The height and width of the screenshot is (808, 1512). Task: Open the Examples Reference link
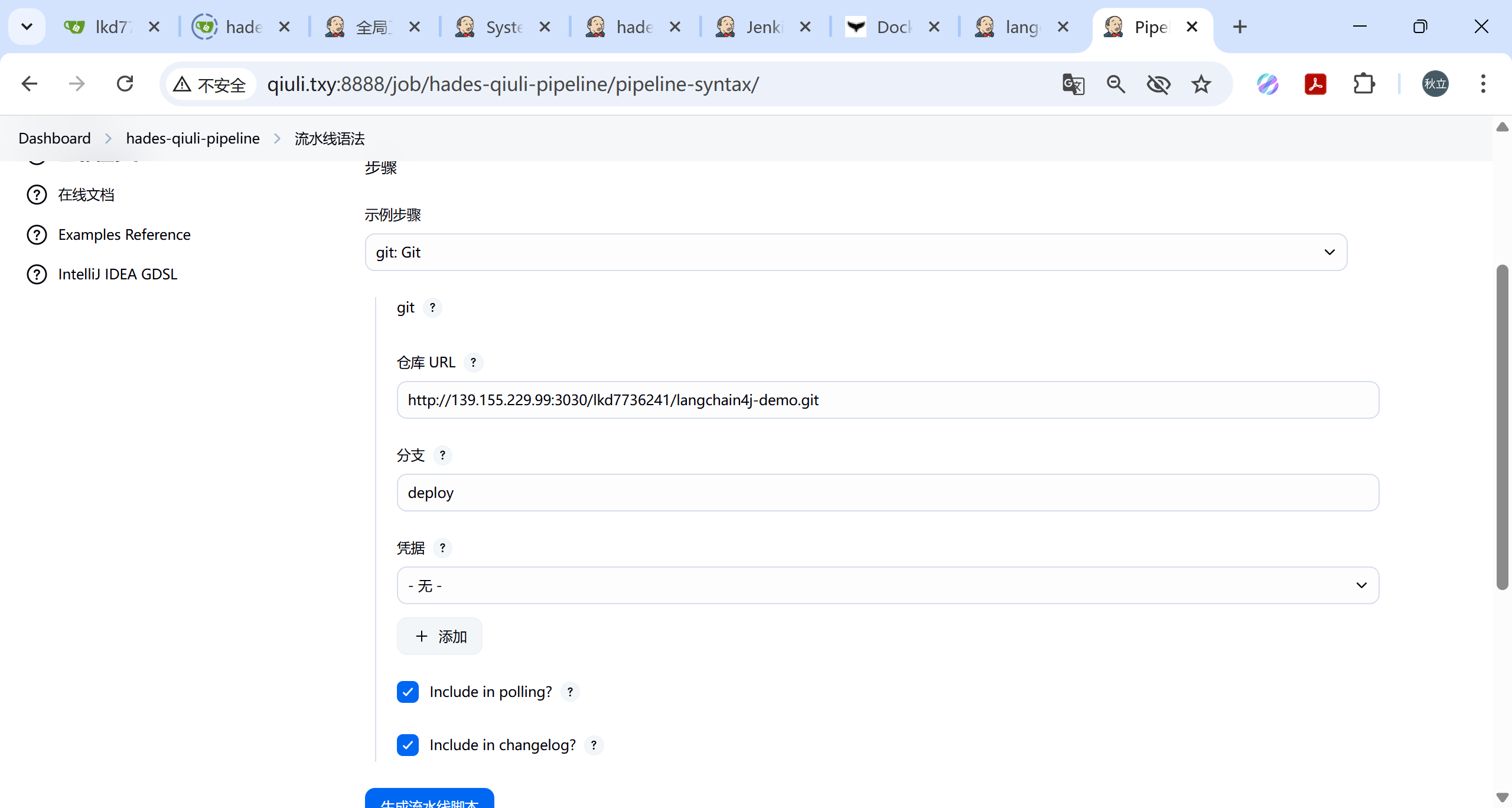click(x=124, y=234)
